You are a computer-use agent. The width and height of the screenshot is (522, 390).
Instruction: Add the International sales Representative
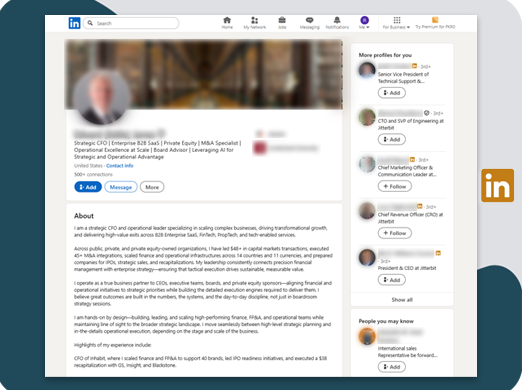(392, 367)
